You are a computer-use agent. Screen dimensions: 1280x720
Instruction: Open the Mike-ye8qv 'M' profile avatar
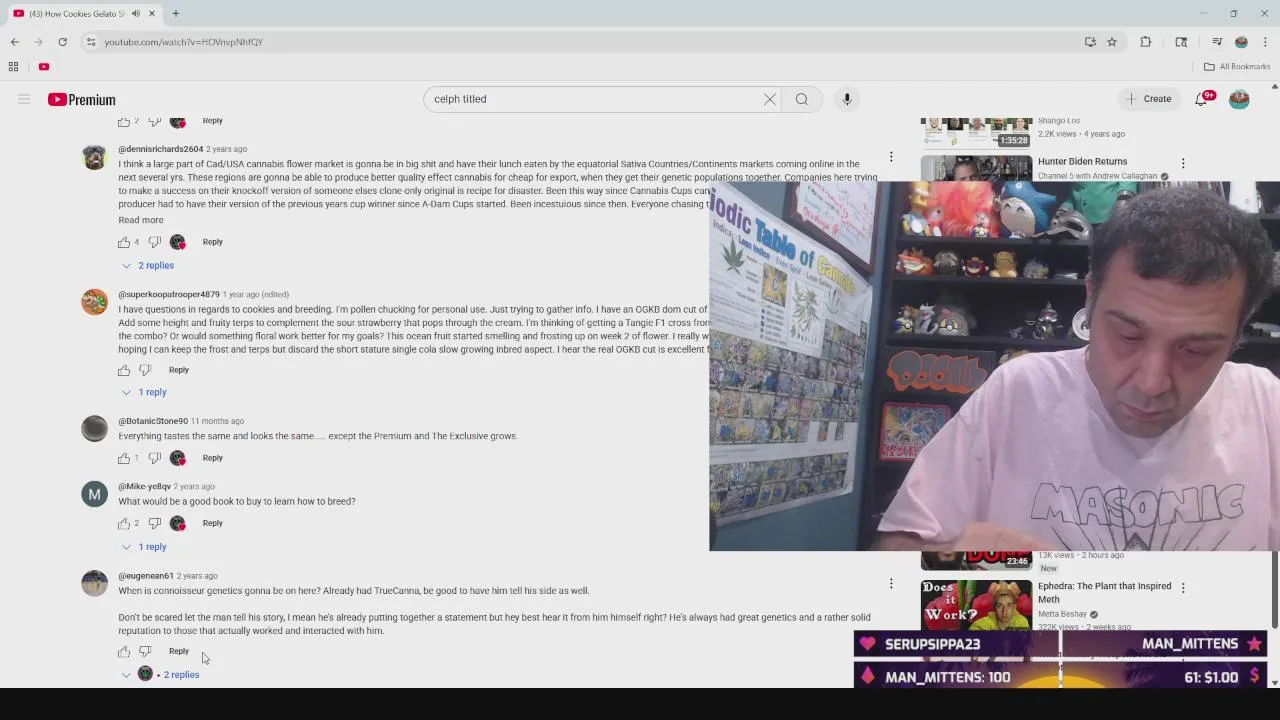pos(94,494)
